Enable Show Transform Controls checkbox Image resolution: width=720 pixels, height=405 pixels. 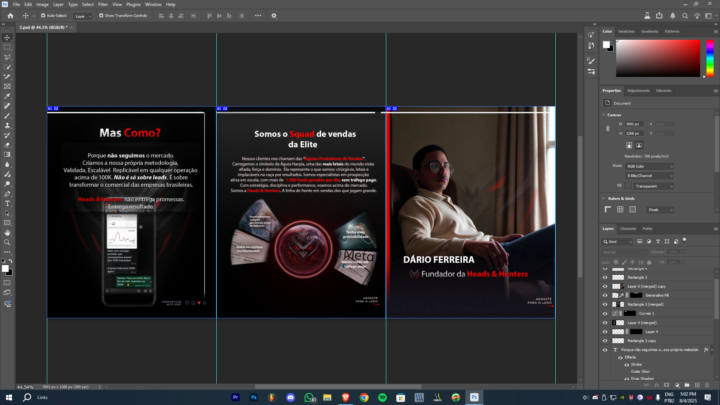pos(102,16)
